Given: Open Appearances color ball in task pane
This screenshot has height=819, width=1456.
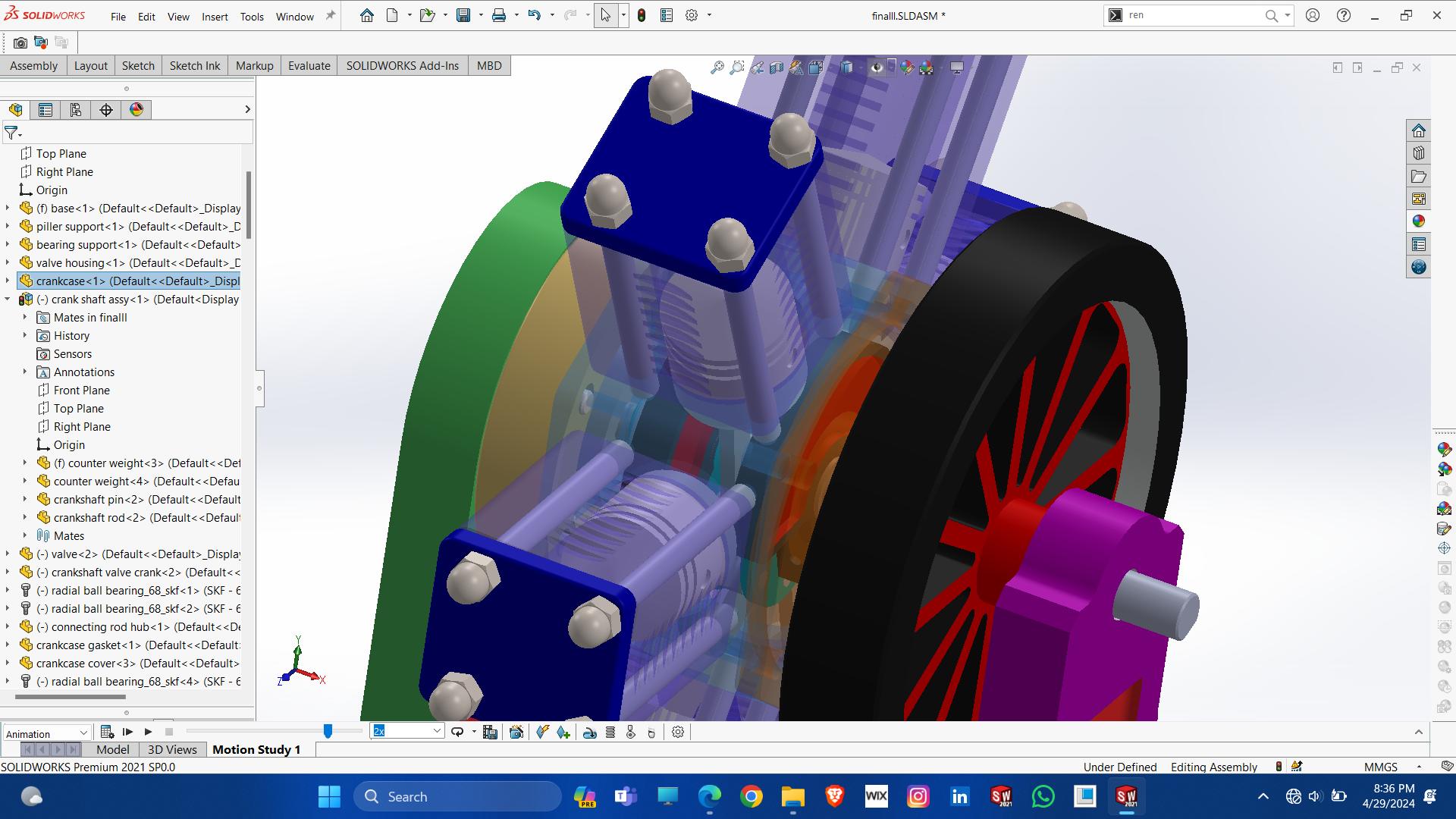Looking at the screenshot, I should pyautogui.click(x=1419, y=221).
